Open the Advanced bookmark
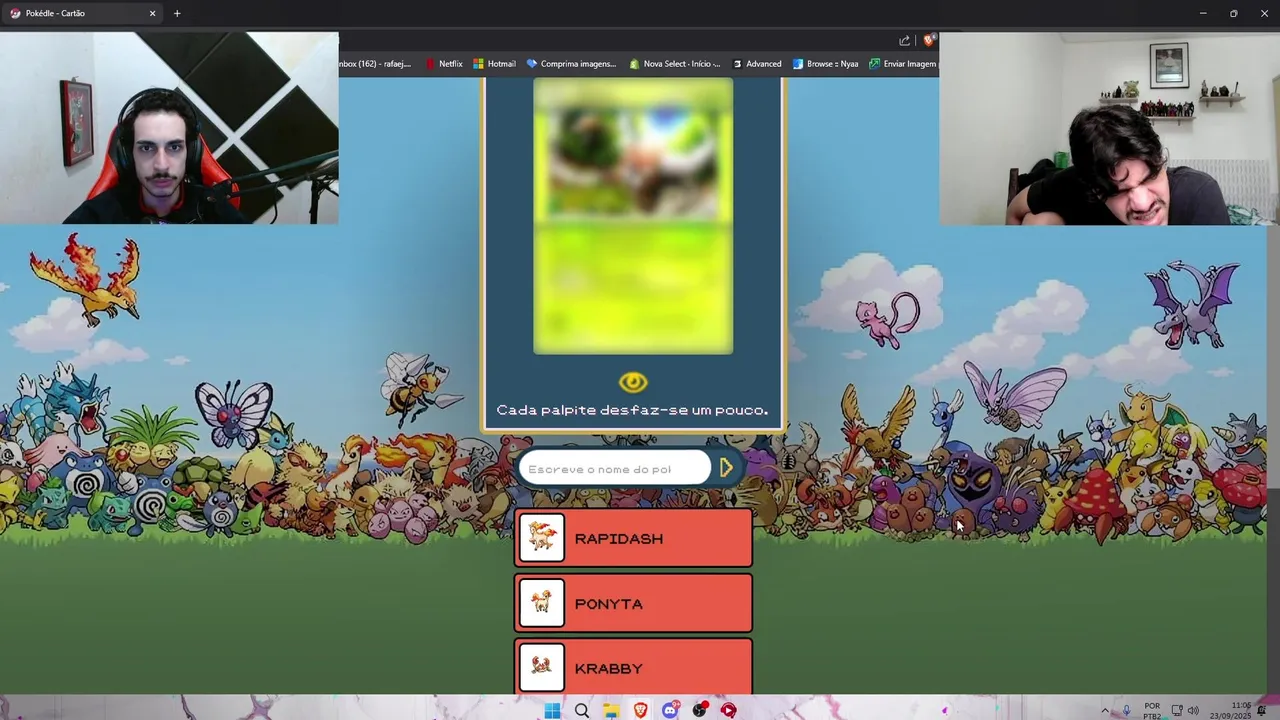1280x720 pixels. [757, 64]
